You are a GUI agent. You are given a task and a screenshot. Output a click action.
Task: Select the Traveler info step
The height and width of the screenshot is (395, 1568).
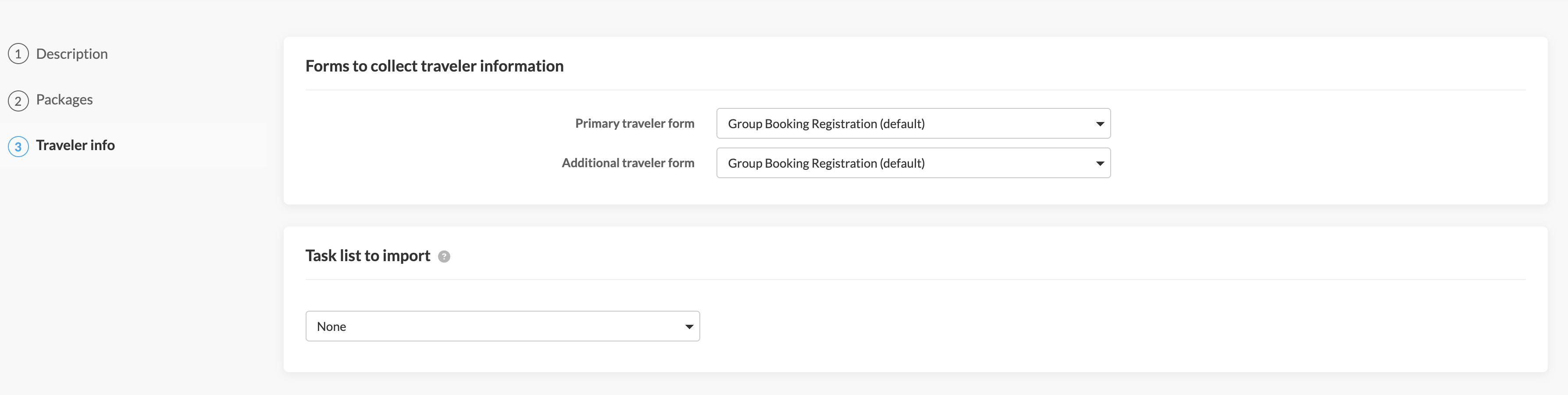pyautogui.click(x=75, y=146)
